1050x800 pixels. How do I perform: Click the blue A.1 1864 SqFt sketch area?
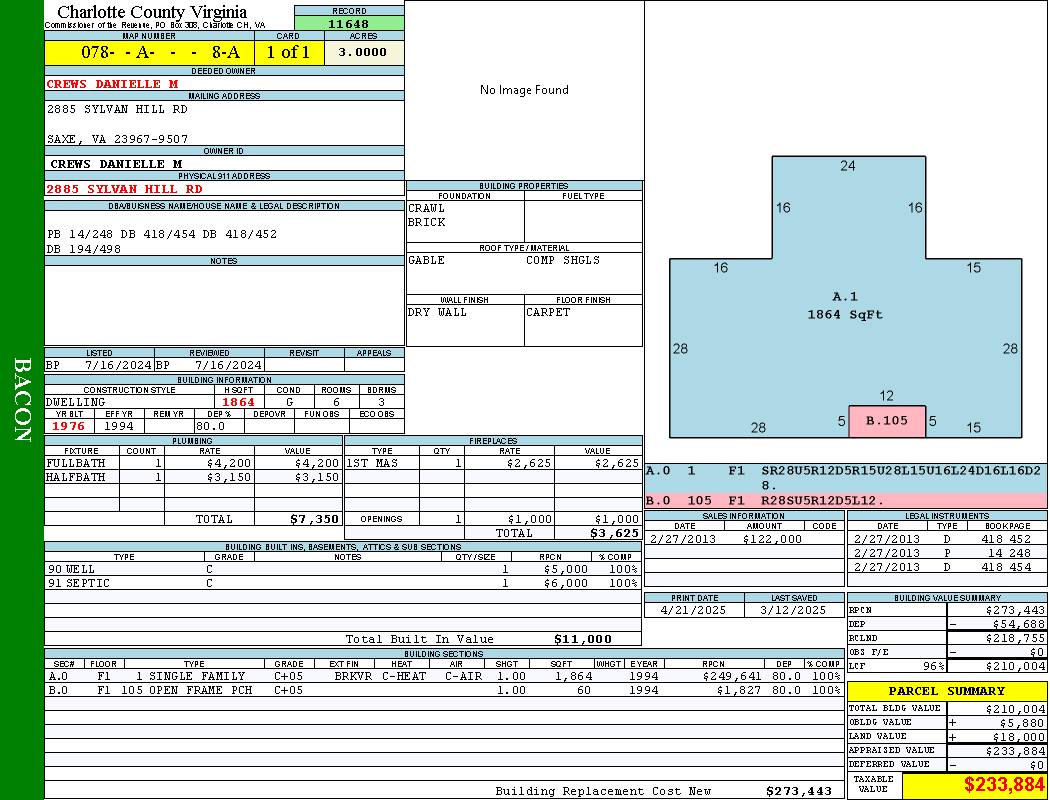[845, 305]
